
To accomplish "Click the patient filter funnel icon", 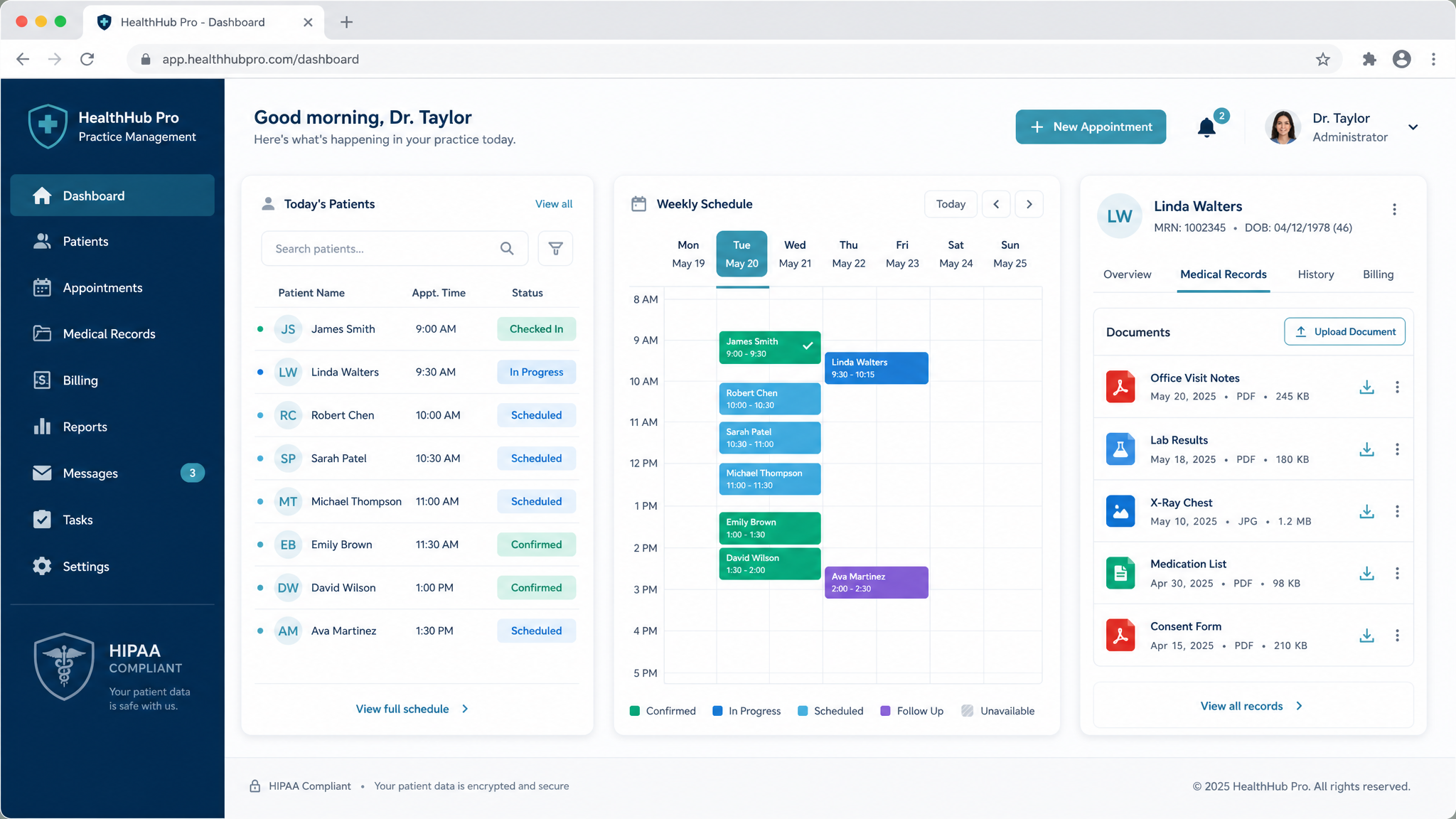I will point(555,248).
